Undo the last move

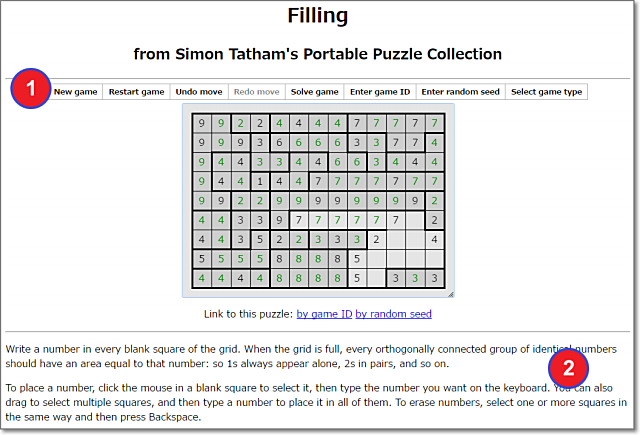point(199,92)
